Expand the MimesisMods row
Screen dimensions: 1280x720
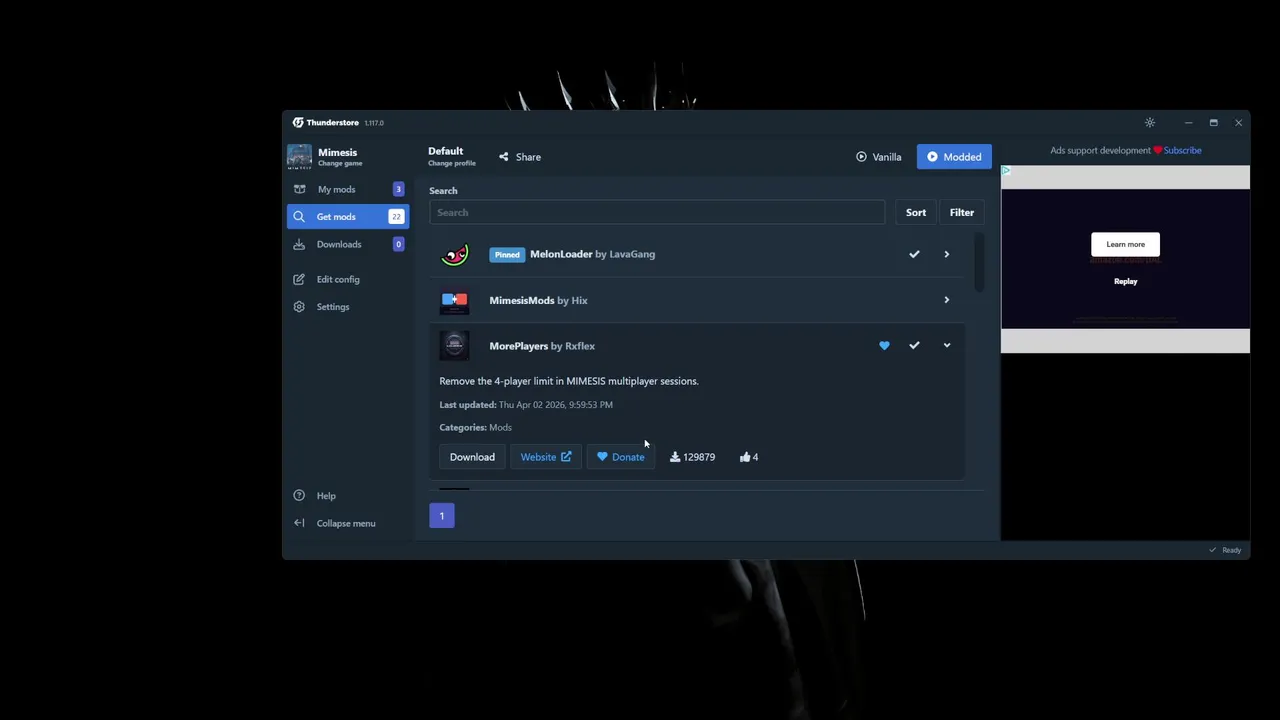(946, 300)
